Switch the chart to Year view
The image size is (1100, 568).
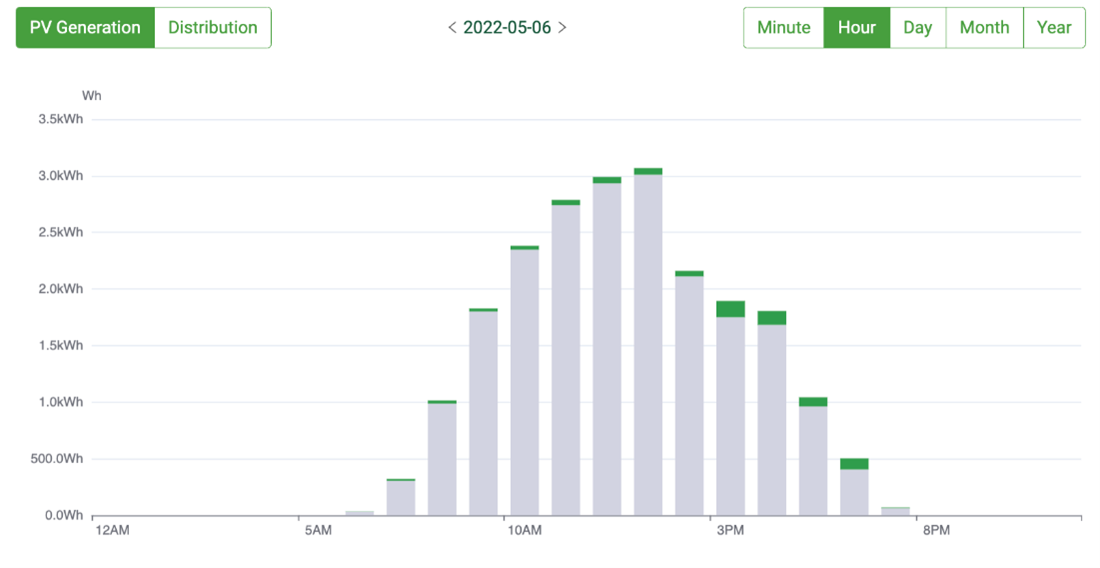1054,28
